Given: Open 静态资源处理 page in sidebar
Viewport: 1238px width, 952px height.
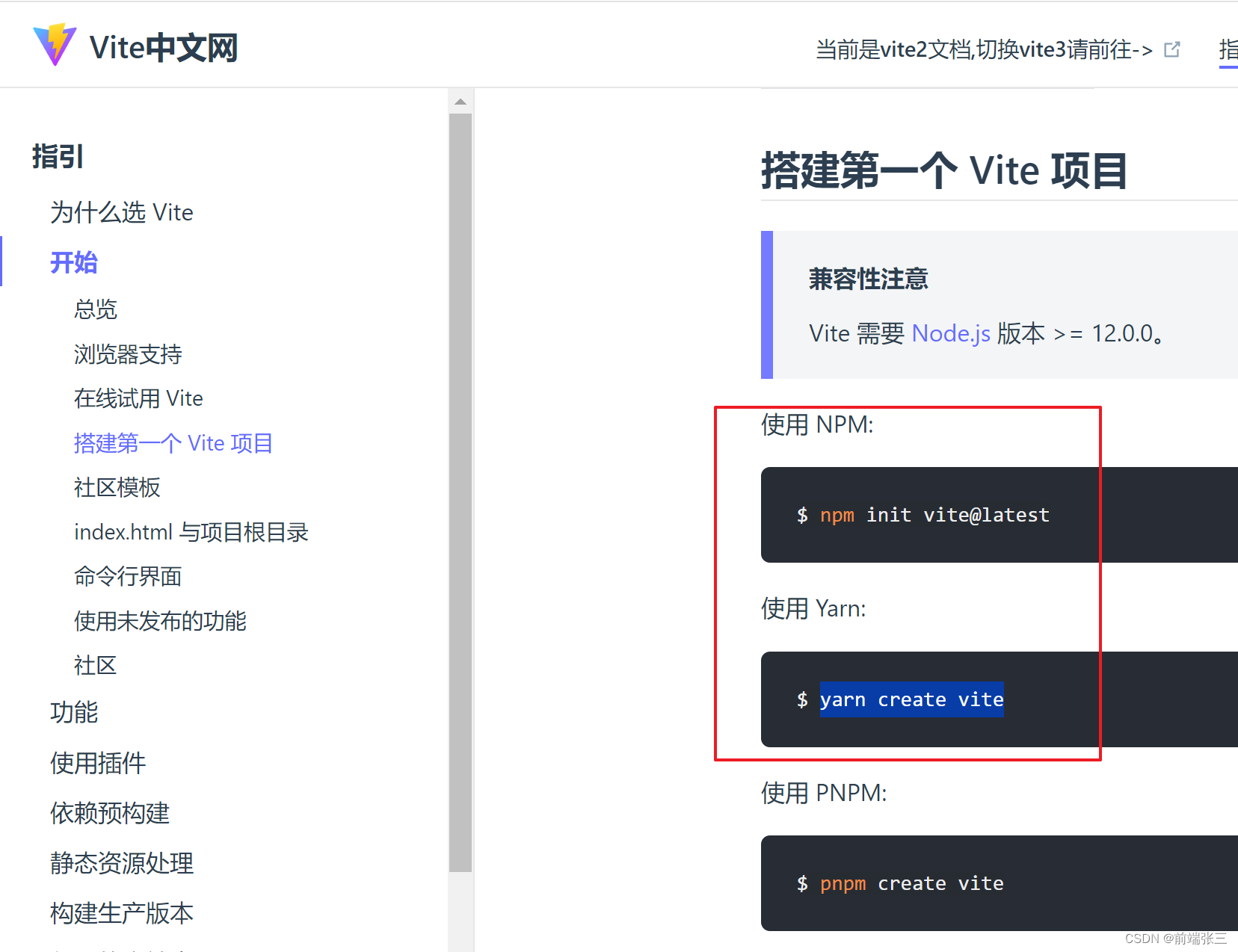Looking at the screenshot, I should click(122, 863).
